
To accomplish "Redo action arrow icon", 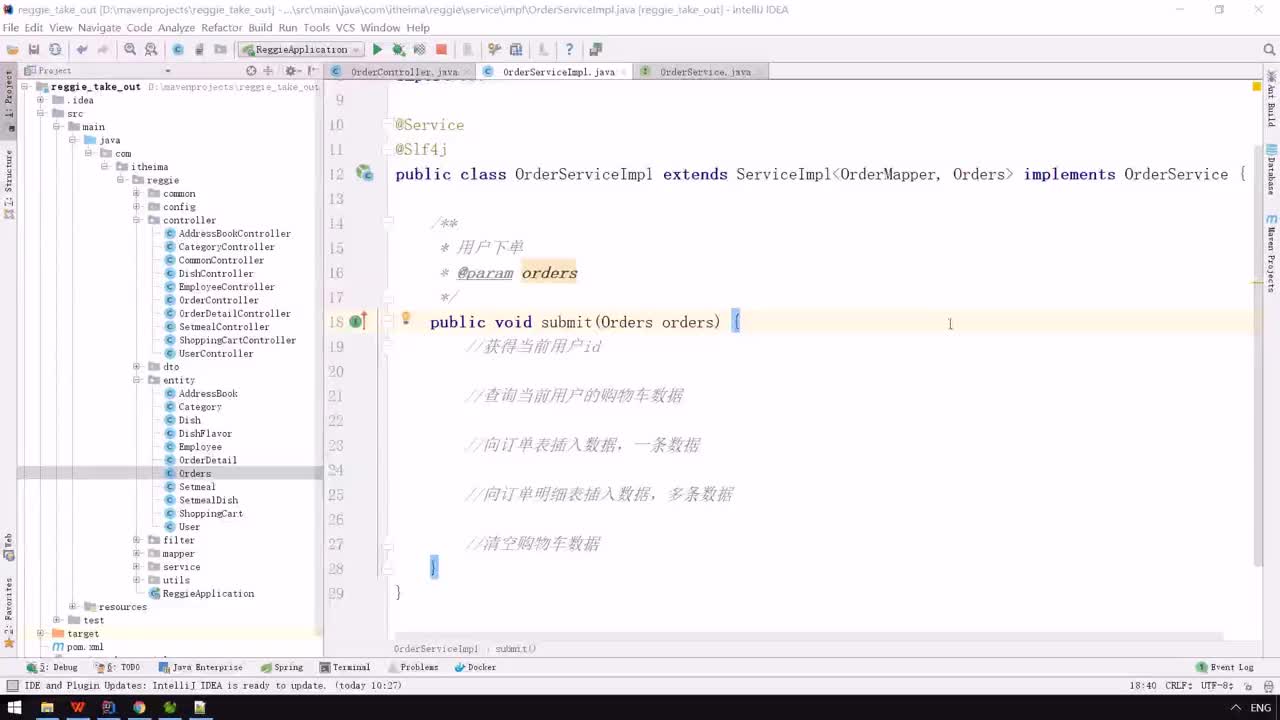I will [x=103, y=49].
